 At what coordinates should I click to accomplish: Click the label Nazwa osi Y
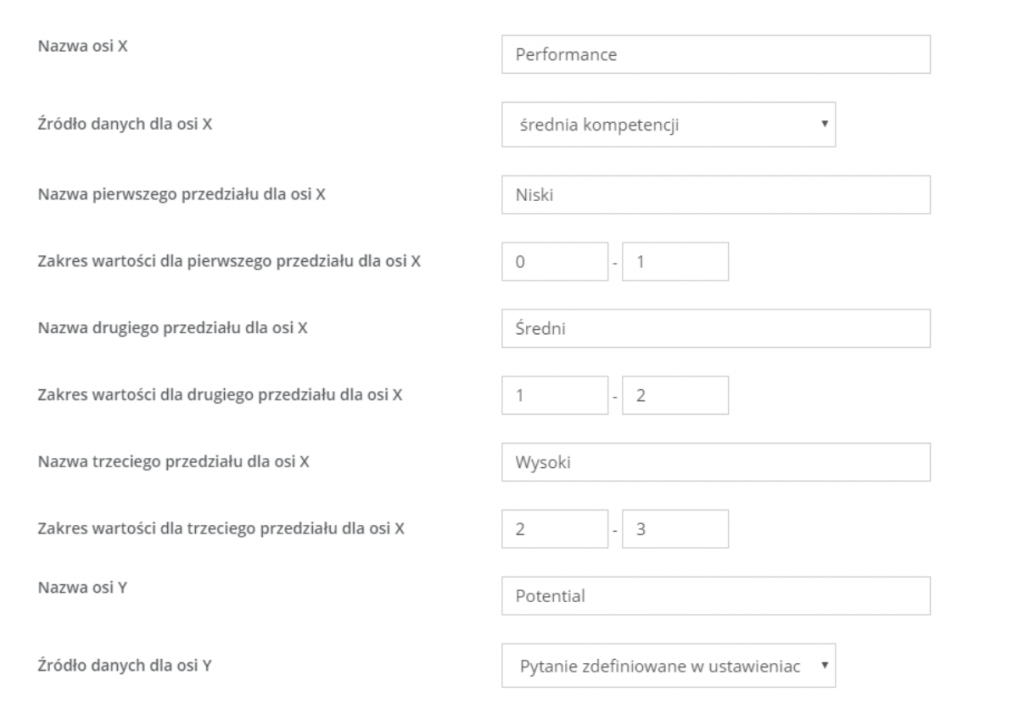tap(82, 587)
